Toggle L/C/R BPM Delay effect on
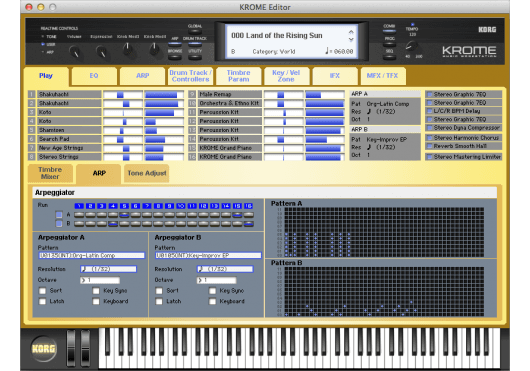Screen dimensions: 530x371 point(430,111)
